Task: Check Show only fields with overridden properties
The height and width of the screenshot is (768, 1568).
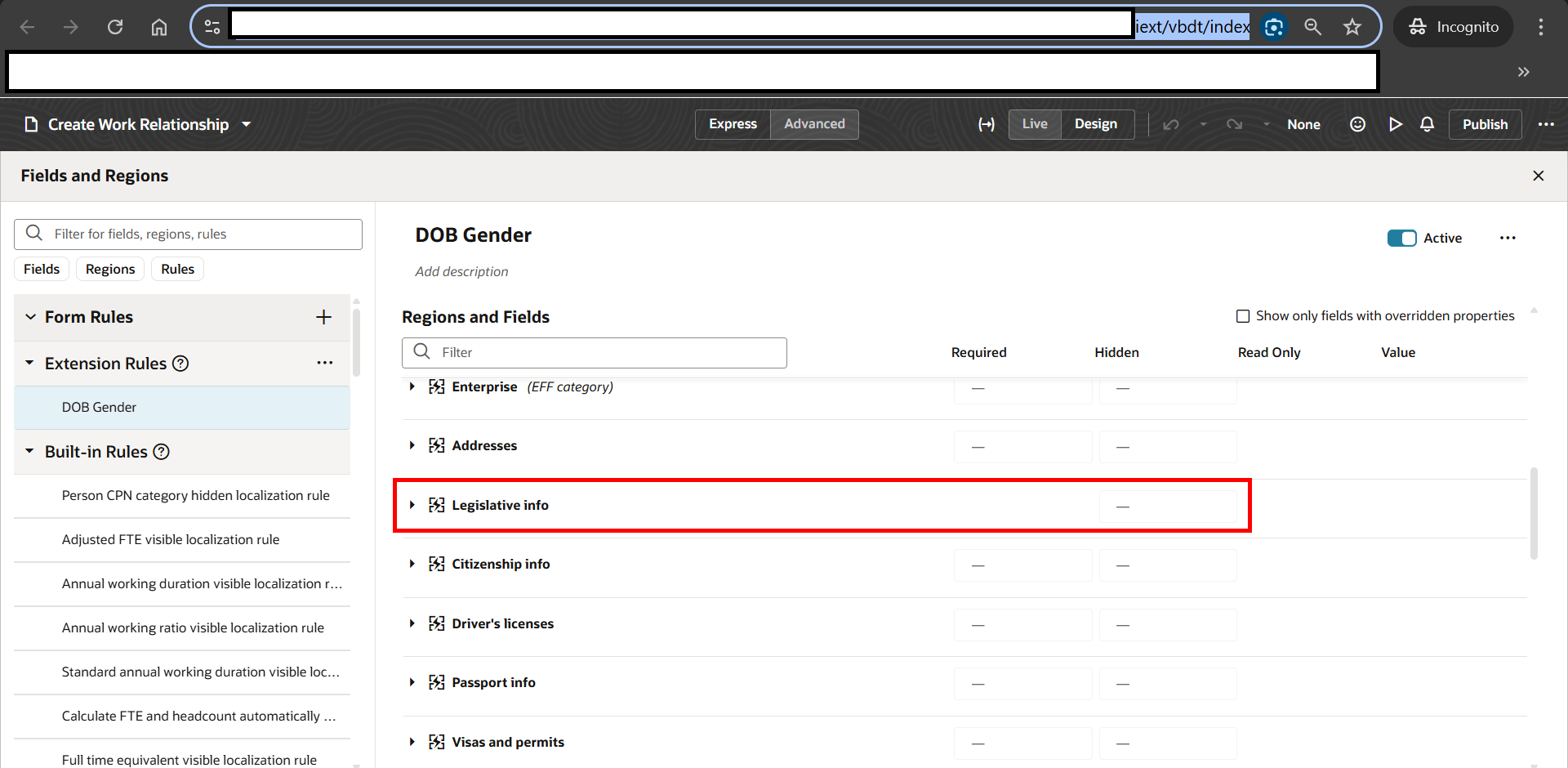Action: pyautogui.click(x=1243, y=315)
